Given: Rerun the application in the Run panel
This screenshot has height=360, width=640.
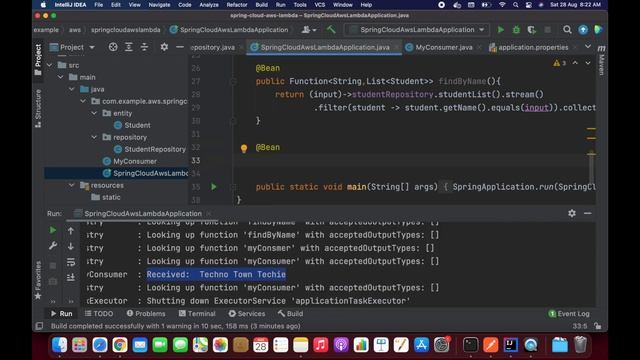Looking at the screenshot, I should click(x=53, y=230).
